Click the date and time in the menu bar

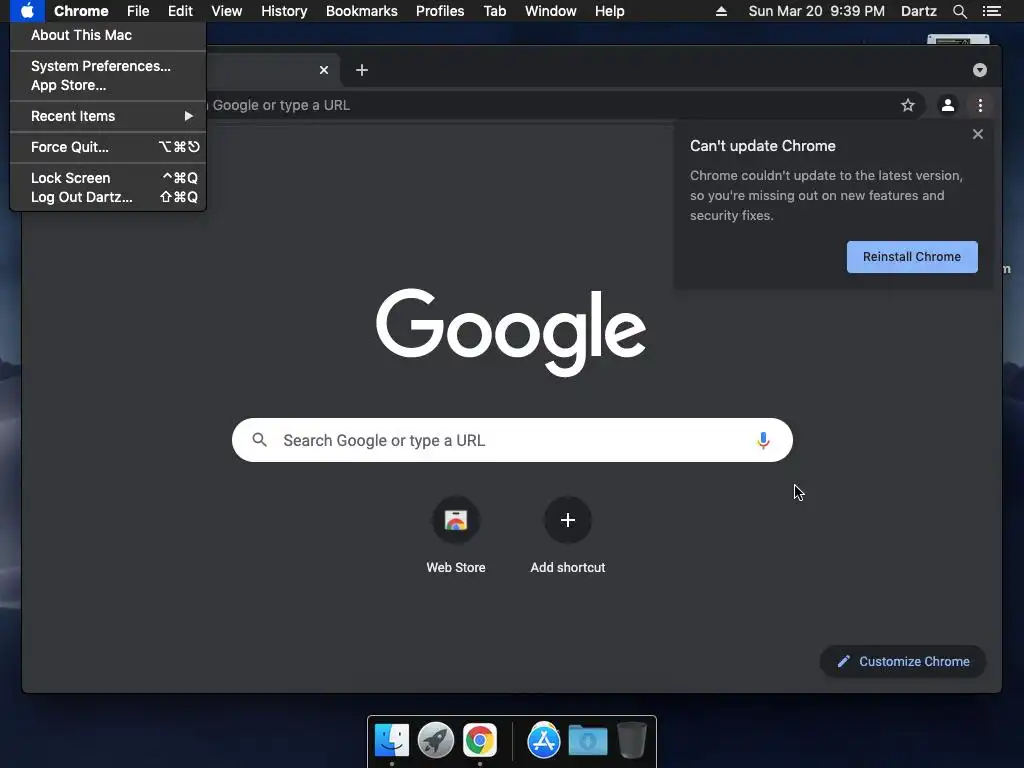pos(816,11)
